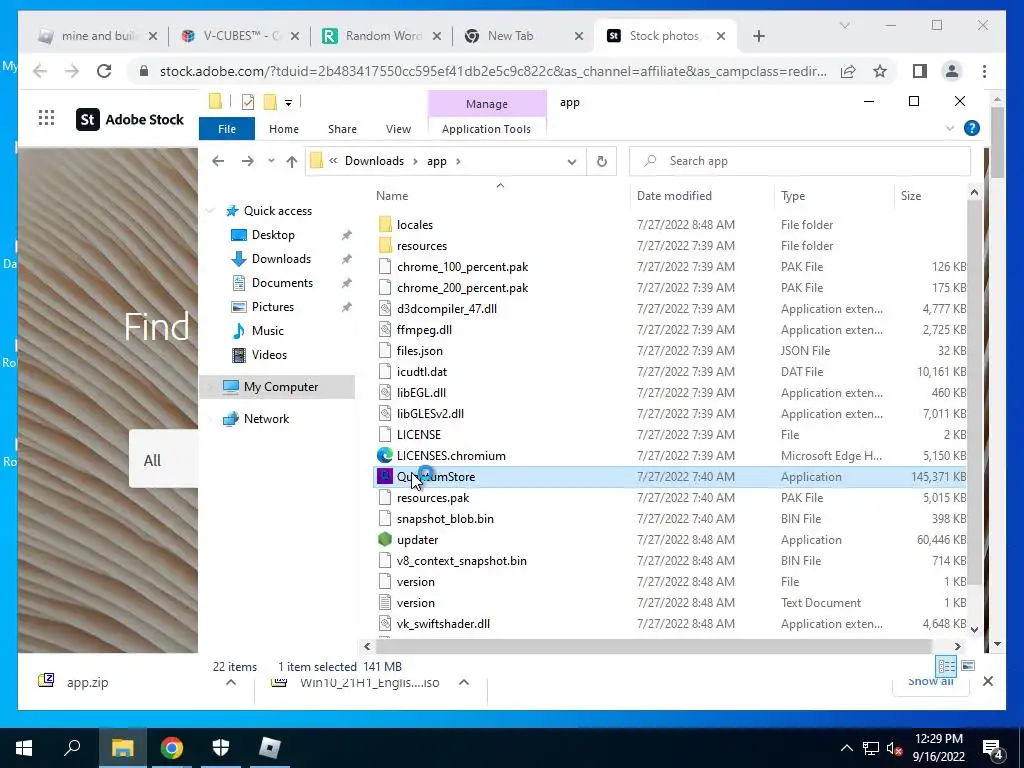Bookmark this page with the star icon

[880, 71]
